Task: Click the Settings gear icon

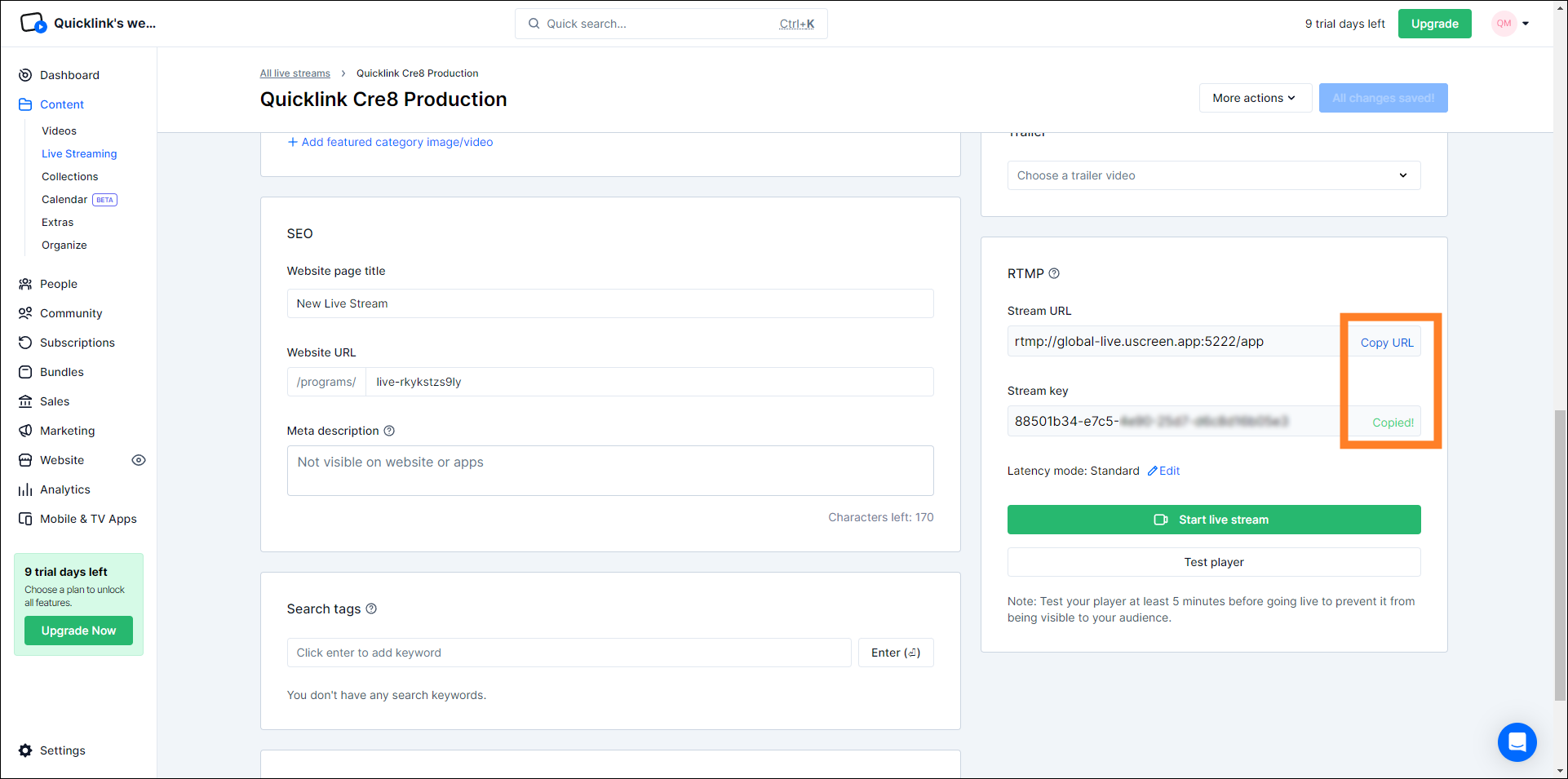Action: click(25, 750)
